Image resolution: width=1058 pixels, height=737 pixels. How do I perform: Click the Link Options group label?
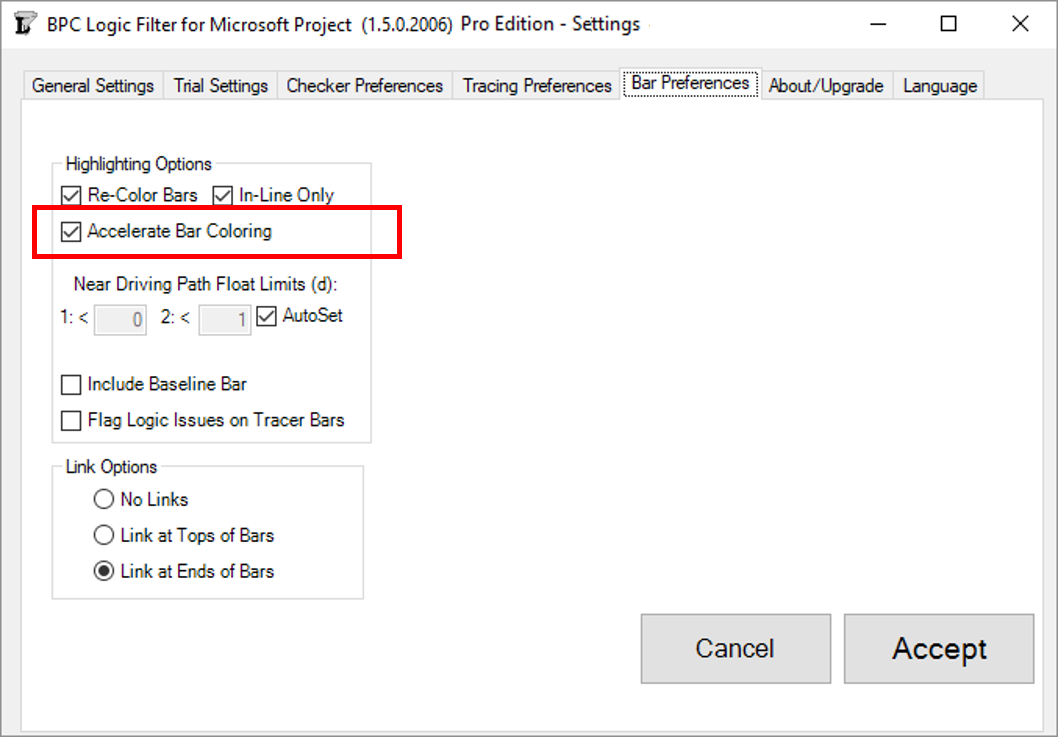(x=111, y=467)
